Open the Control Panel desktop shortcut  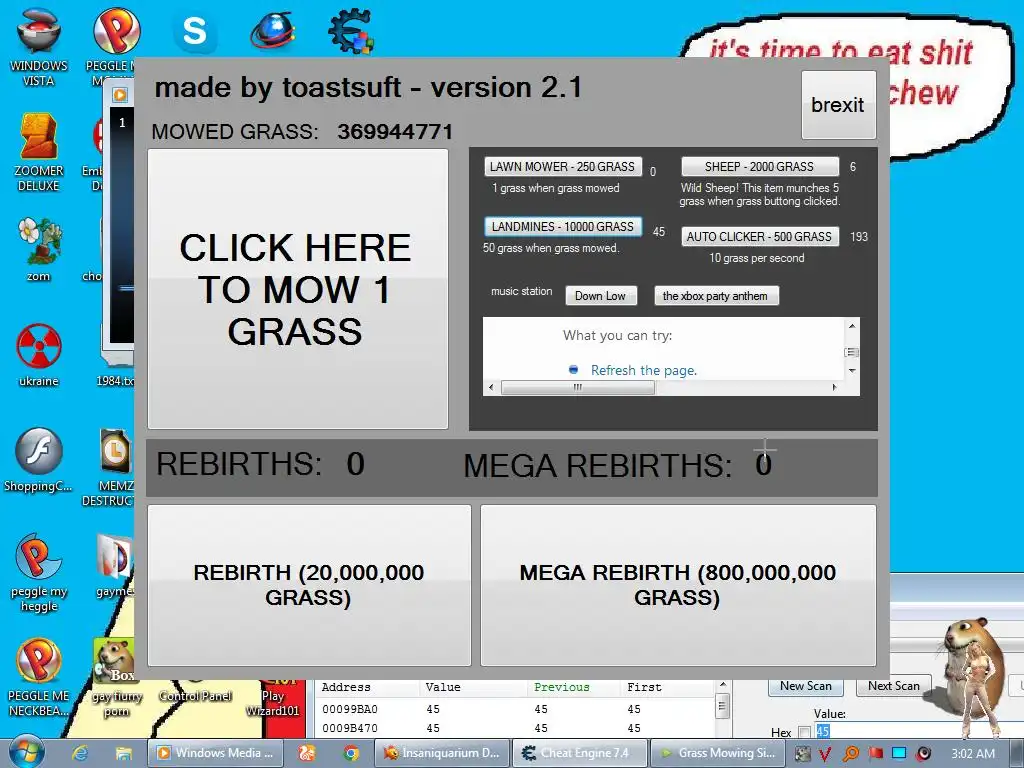195,695
